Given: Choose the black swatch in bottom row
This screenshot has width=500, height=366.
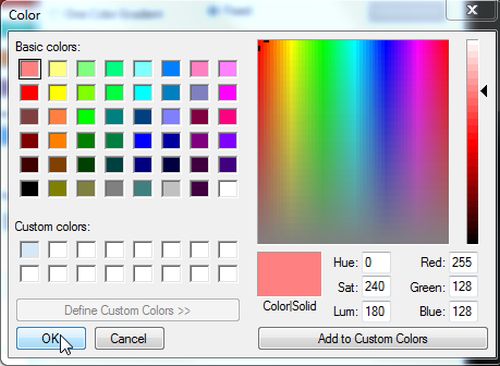Looking at the screenshot, I should coord(29,189).
